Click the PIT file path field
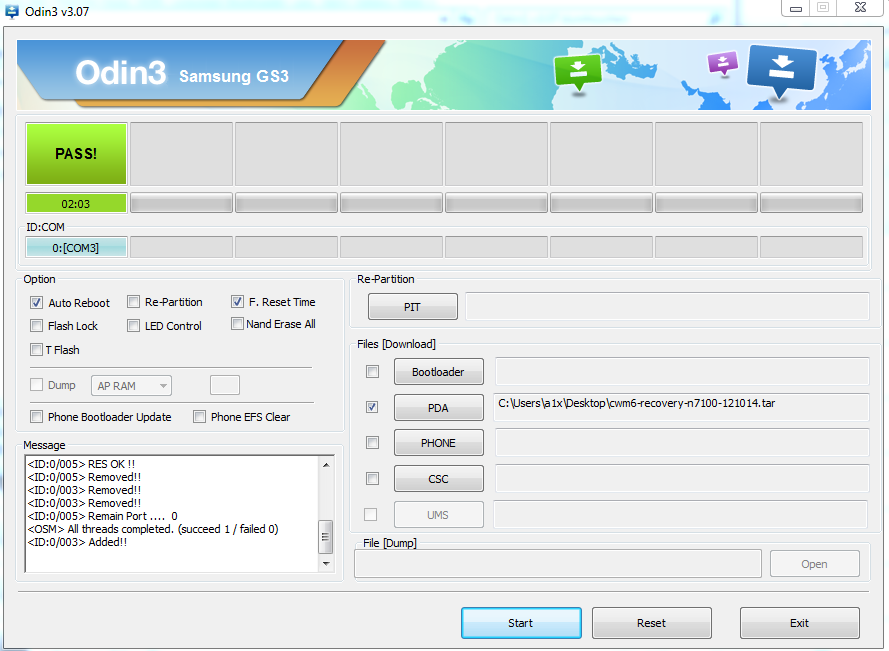The height and width of the screenshot is (651, 889). (667, 306)
